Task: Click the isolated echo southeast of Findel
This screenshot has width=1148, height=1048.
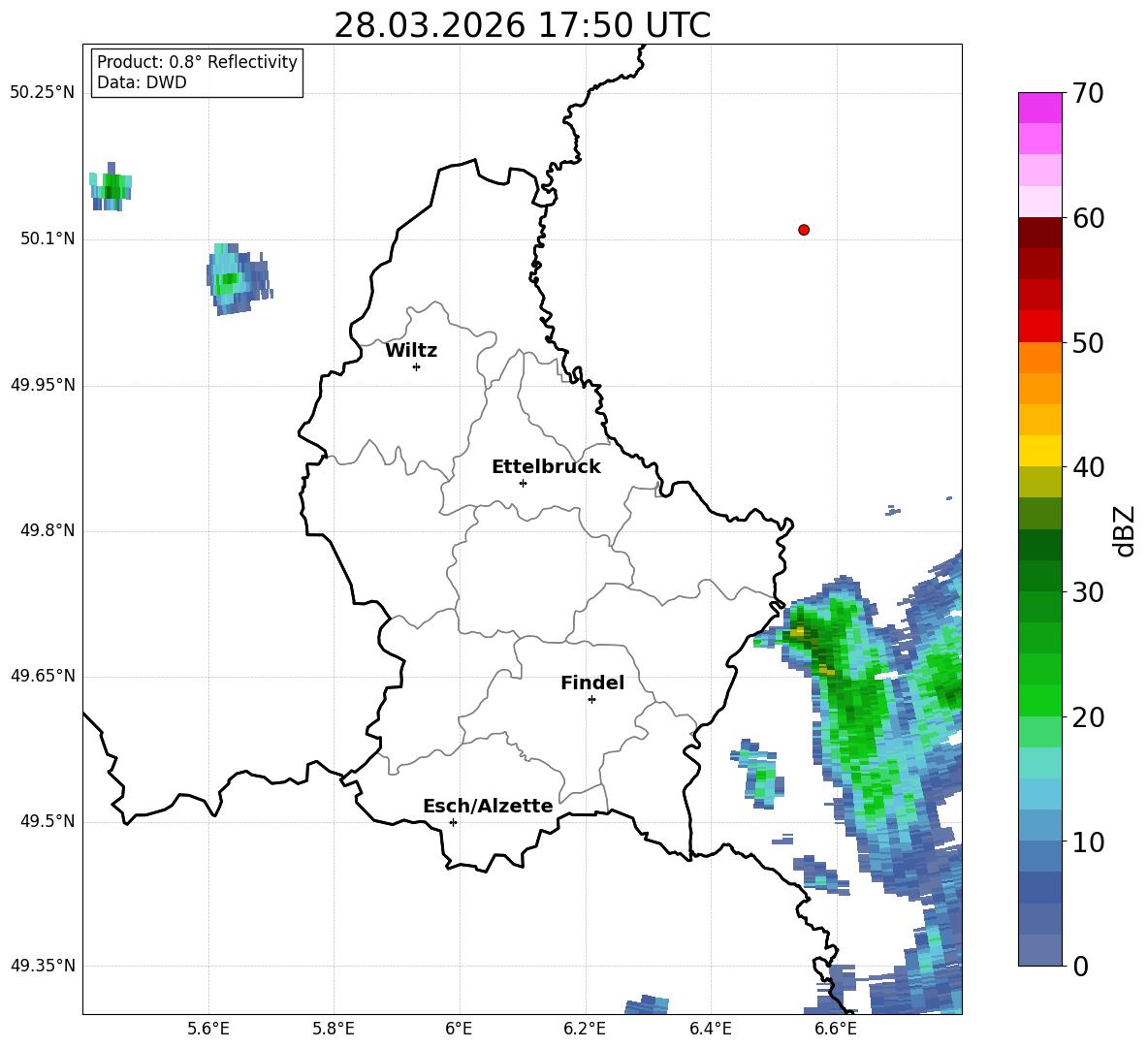Action: (x=758, y=775)
